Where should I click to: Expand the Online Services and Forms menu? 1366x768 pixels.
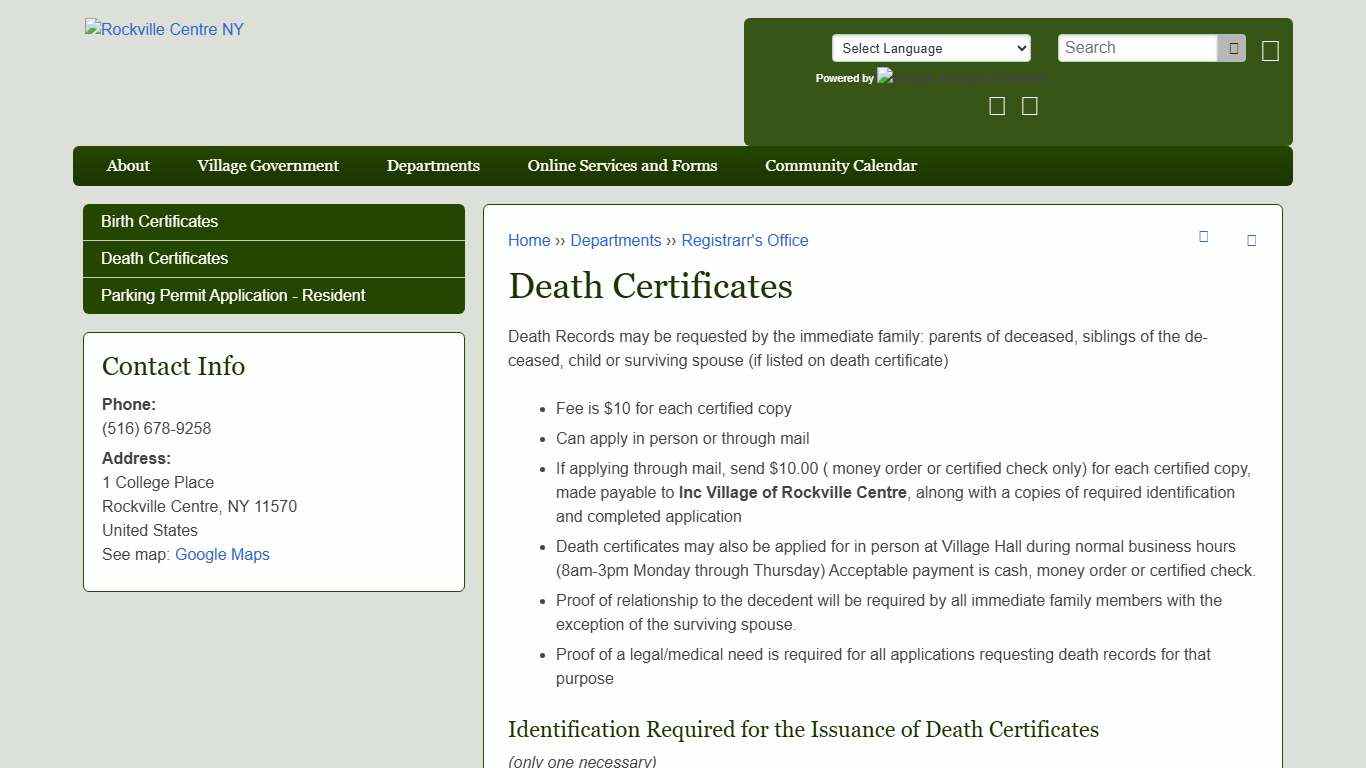coord(622,165)
